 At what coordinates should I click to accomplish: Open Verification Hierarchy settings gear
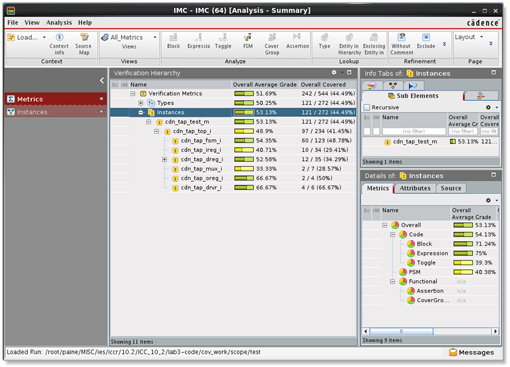(x=334, y=72)
